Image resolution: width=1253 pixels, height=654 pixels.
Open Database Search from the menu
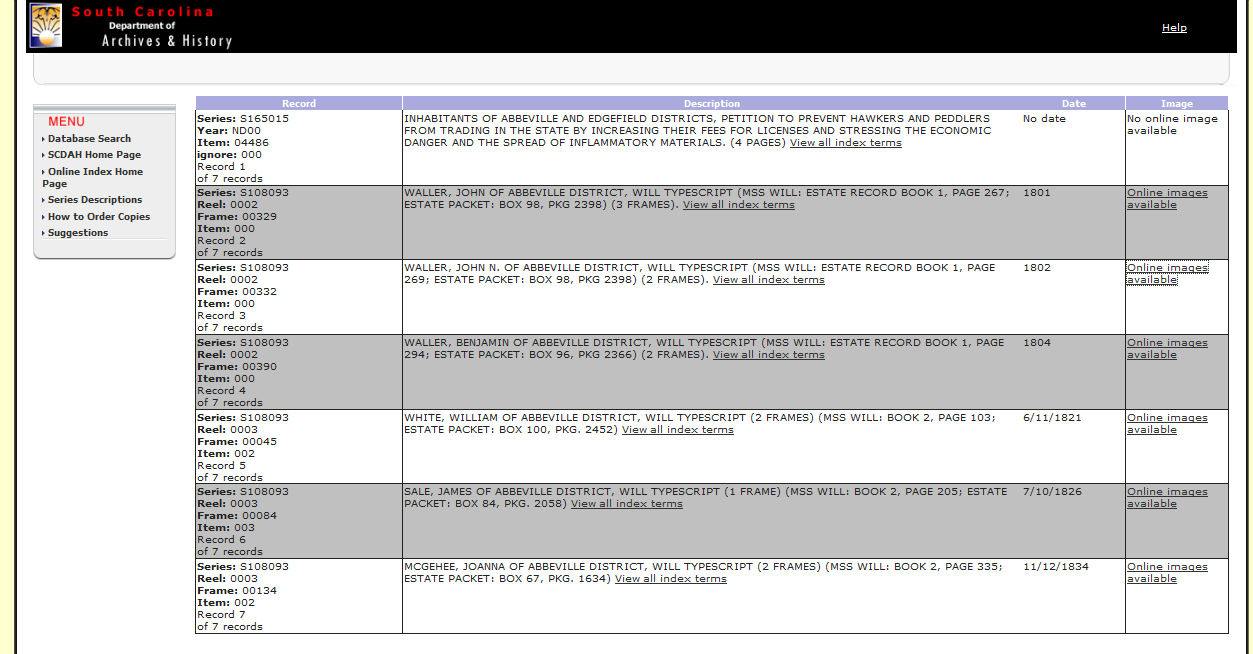pos(89,139)
